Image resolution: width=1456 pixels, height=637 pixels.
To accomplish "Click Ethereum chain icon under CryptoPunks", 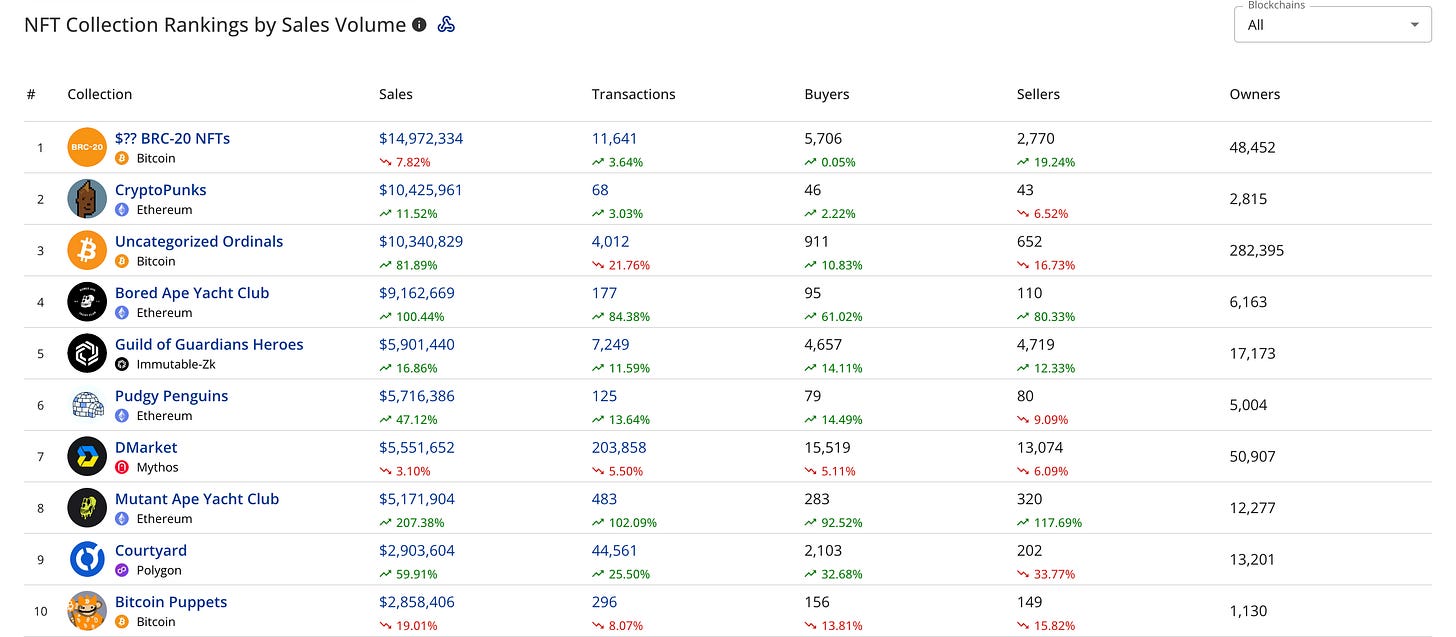I will [x=122, y=210].
